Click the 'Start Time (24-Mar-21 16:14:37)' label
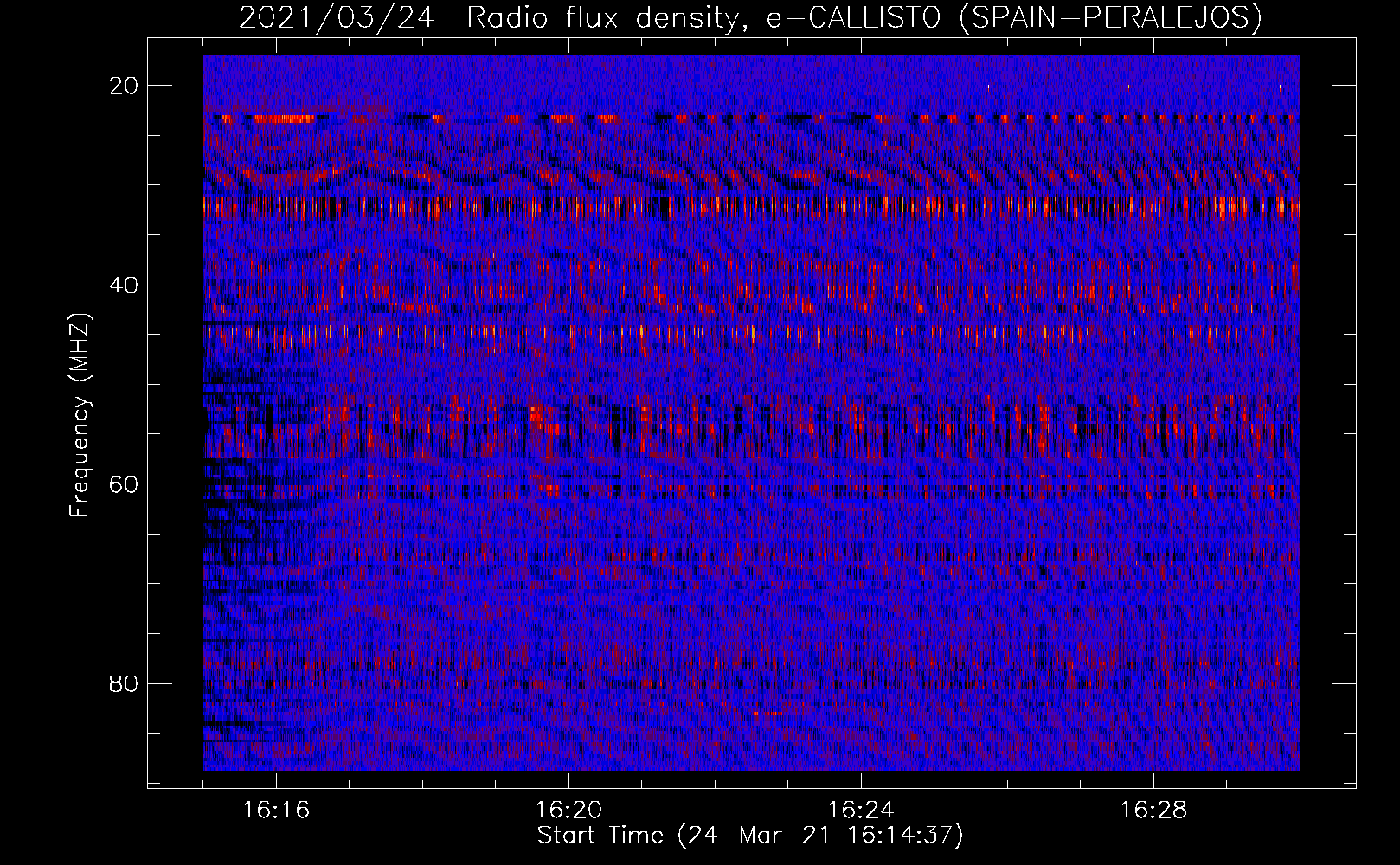Image resolution: width=1400 pixels, height=865 pixels. coord(750,836)
